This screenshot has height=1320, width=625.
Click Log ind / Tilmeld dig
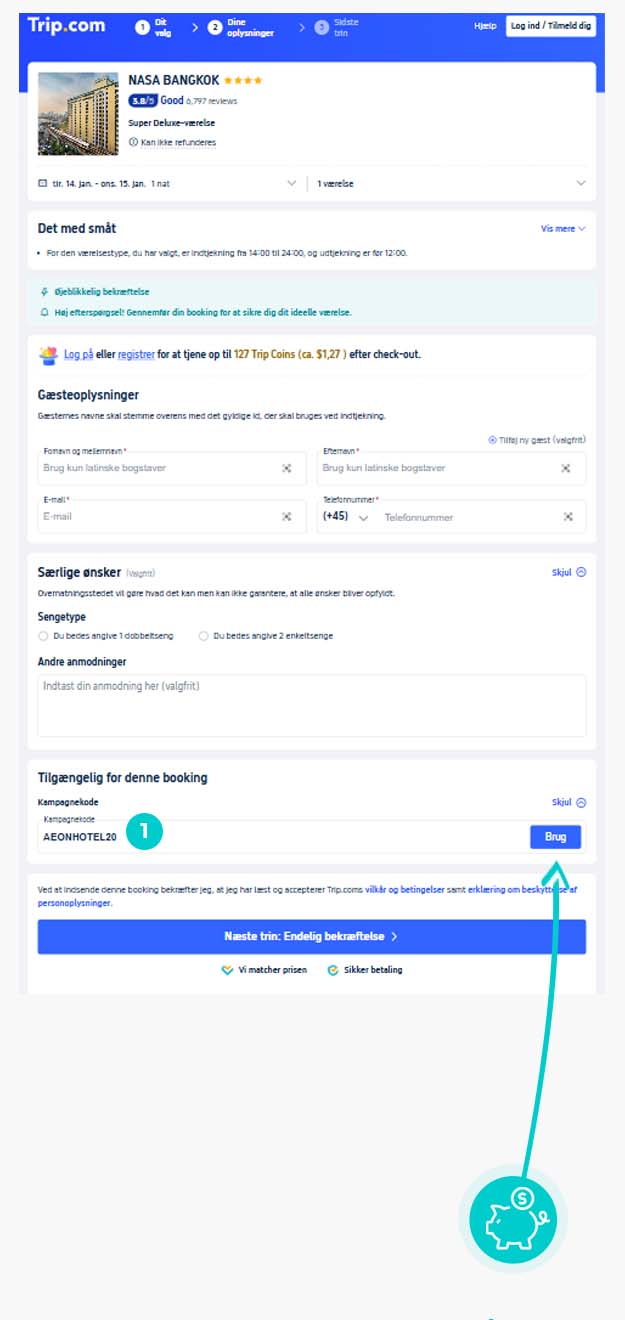click(x=550, y=26)
